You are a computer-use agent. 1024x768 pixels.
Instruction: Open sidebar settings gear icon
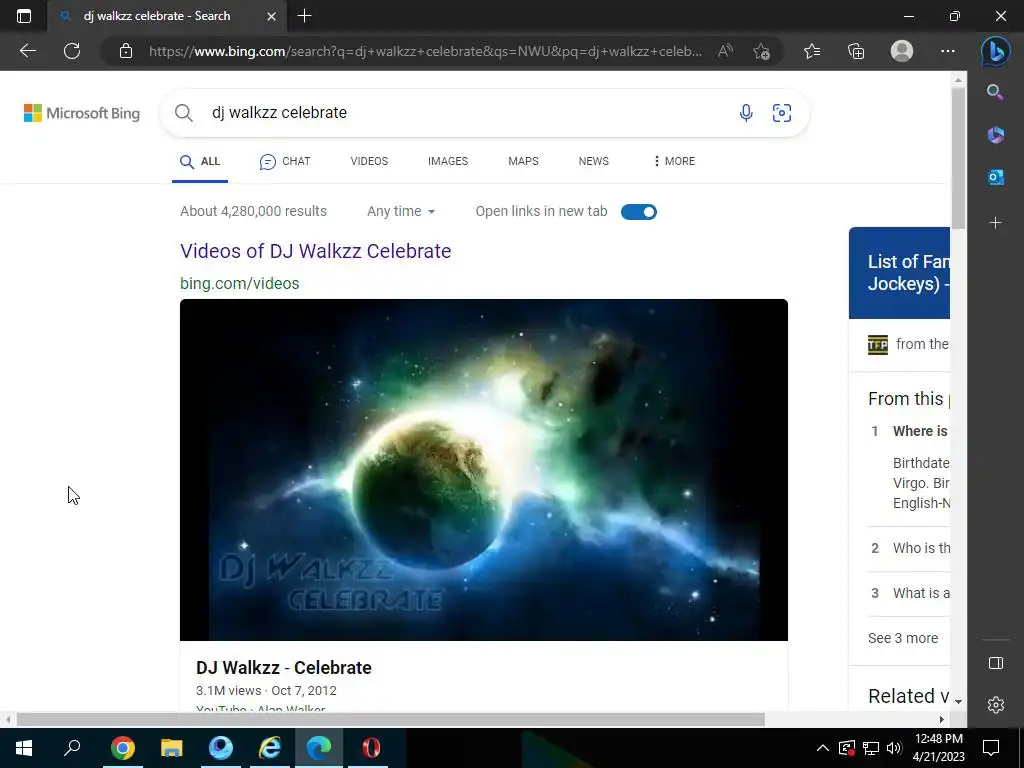[x=995, y=705]
